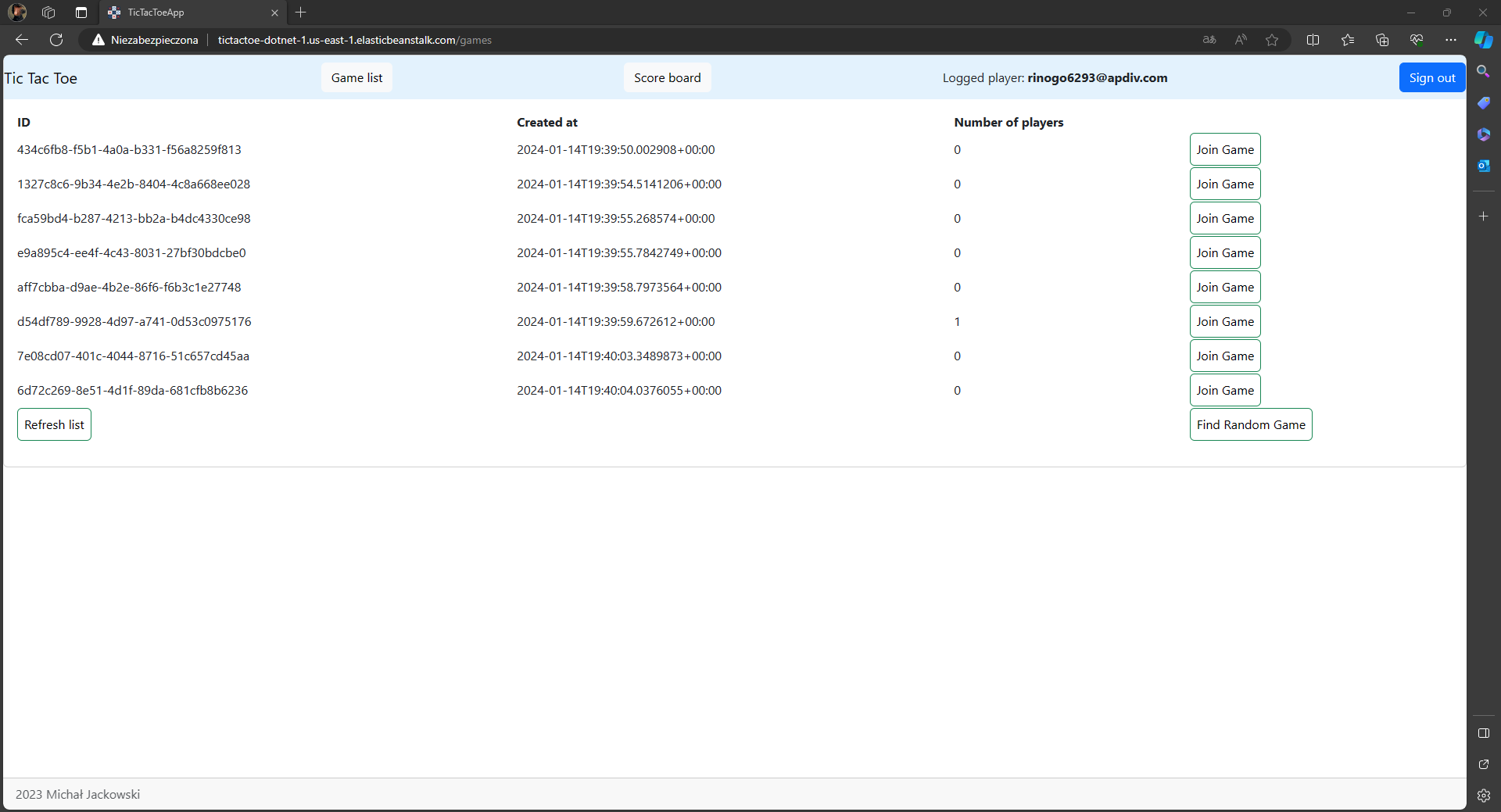
Task: Toggle the sidebar panel layout icon
Action: 1483,733
